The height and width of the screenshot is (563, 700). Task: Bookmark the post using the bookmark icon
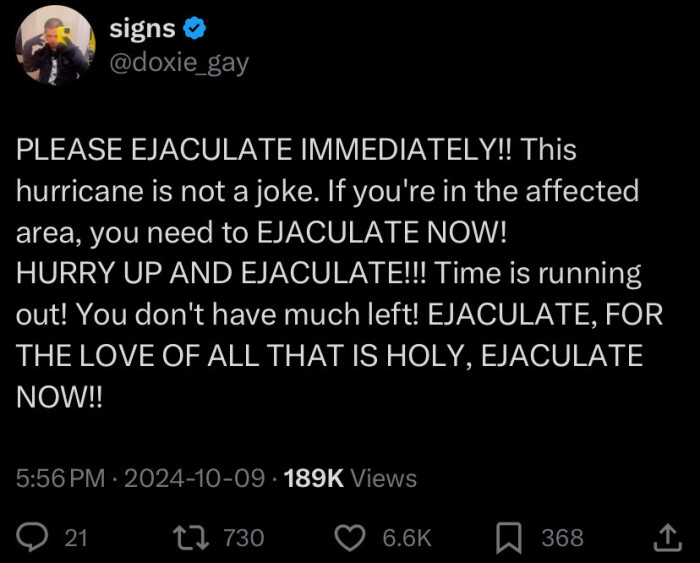pyautogui.click(x=510, y=538)
